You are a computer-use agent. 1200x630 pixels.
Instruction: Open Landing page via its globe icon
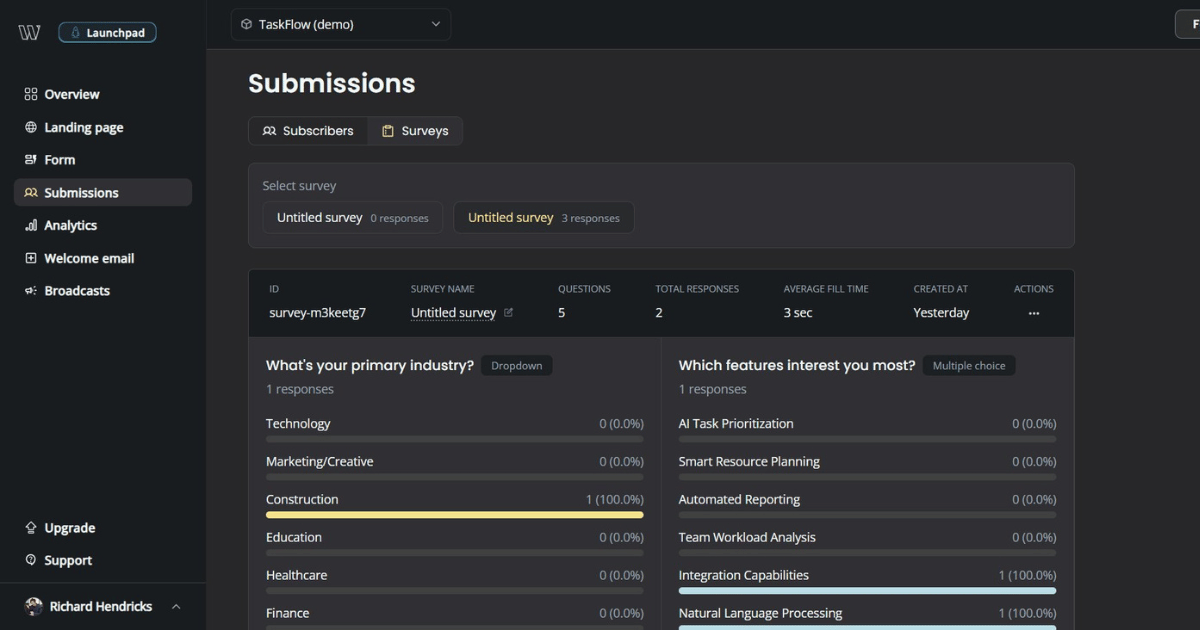tap(31, 127)
